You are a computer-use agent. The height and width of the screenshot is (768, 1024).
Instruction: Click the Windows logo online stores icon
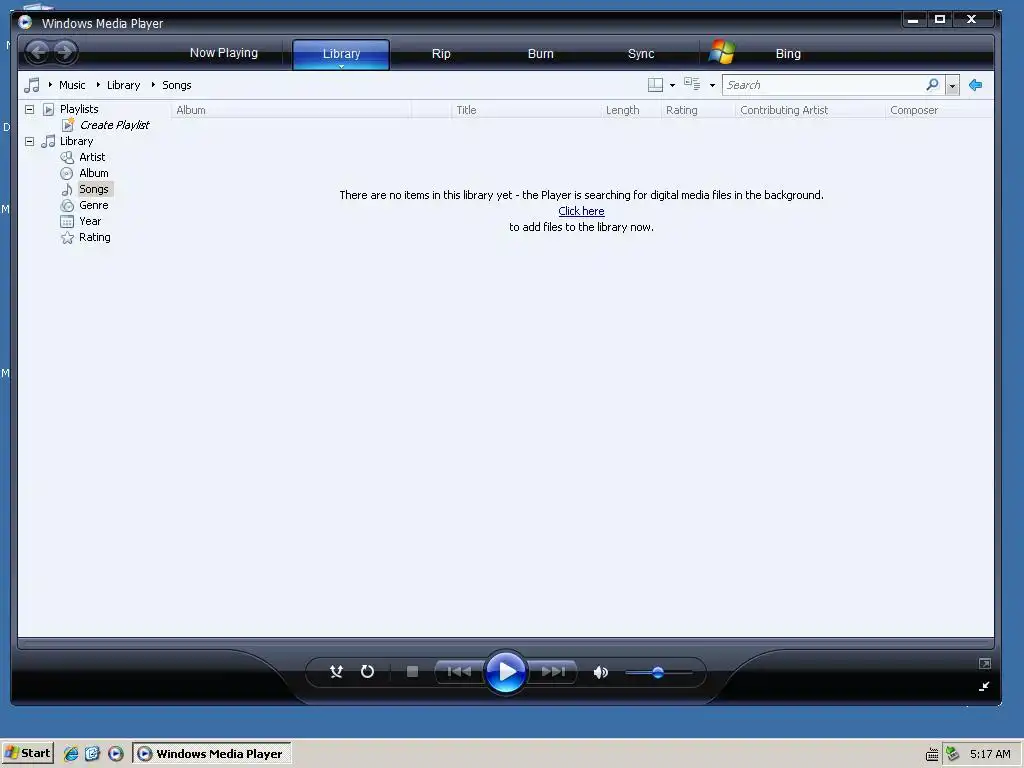point(722,52)
